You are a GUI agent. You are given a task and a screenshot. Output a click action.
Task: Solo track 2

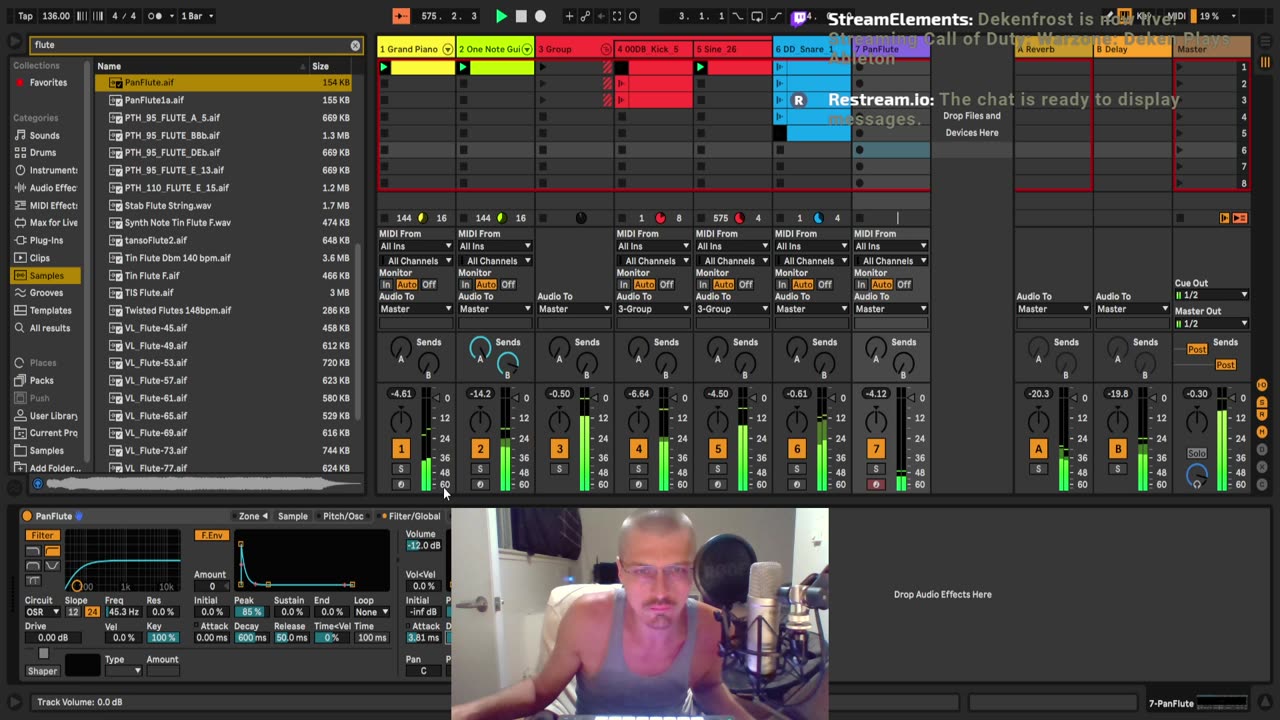(480, 469)
